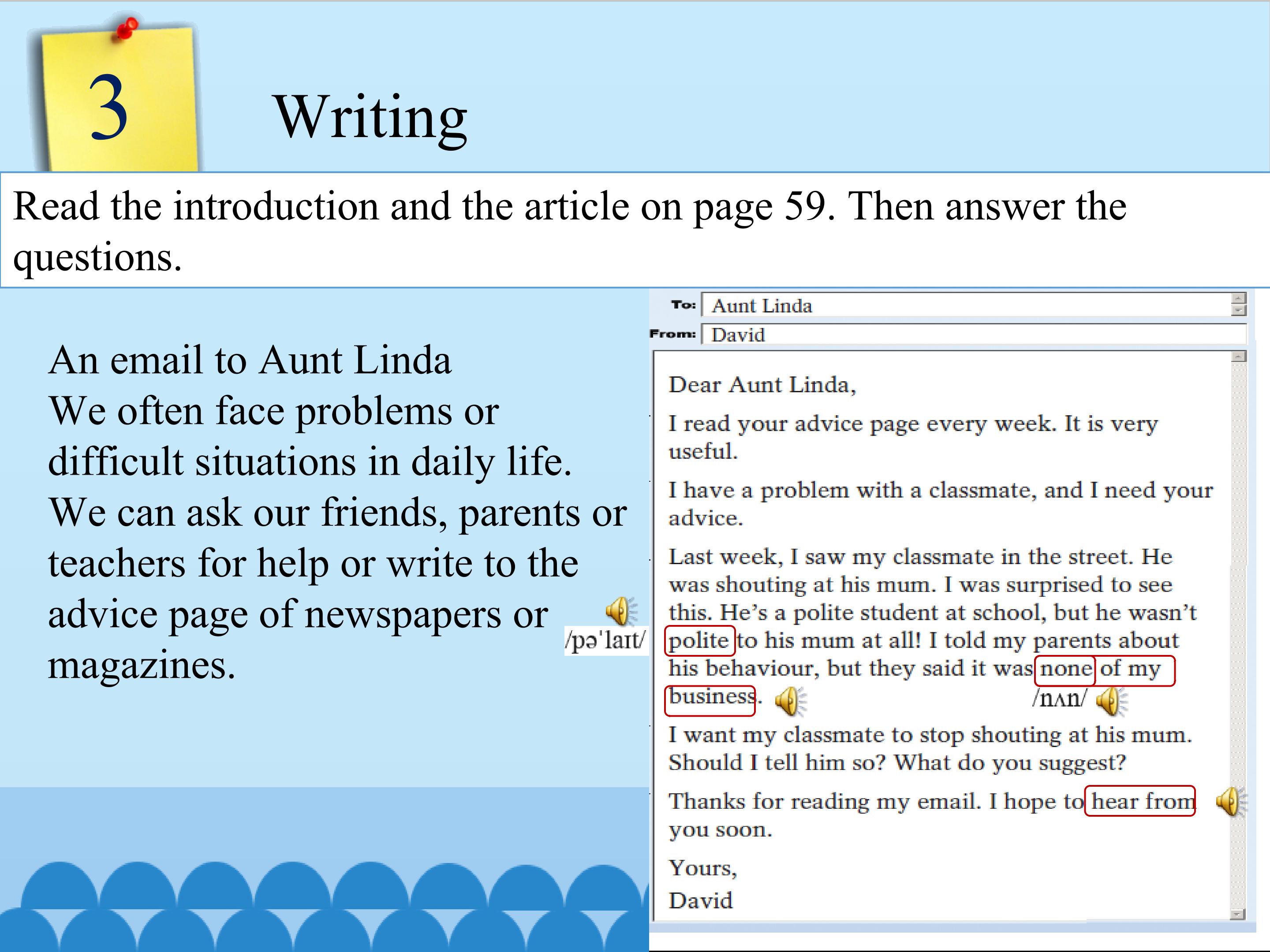Play the speaker icon after the word business

[x=789, y=701]
